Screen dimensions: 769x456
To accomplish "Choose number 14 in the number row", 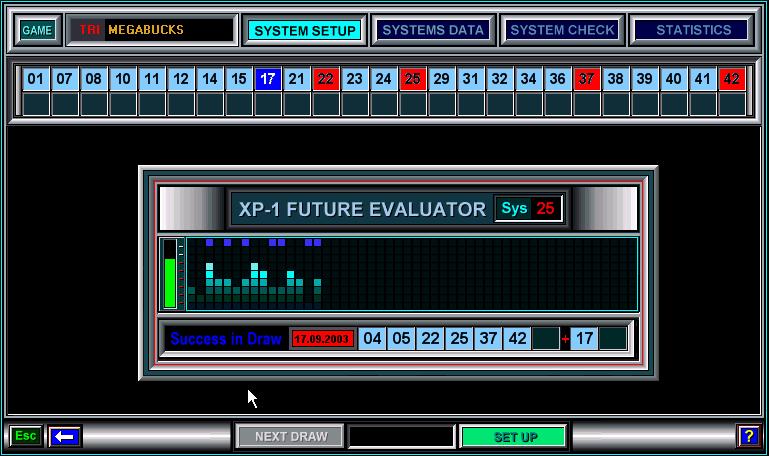I will coord(209,78).
